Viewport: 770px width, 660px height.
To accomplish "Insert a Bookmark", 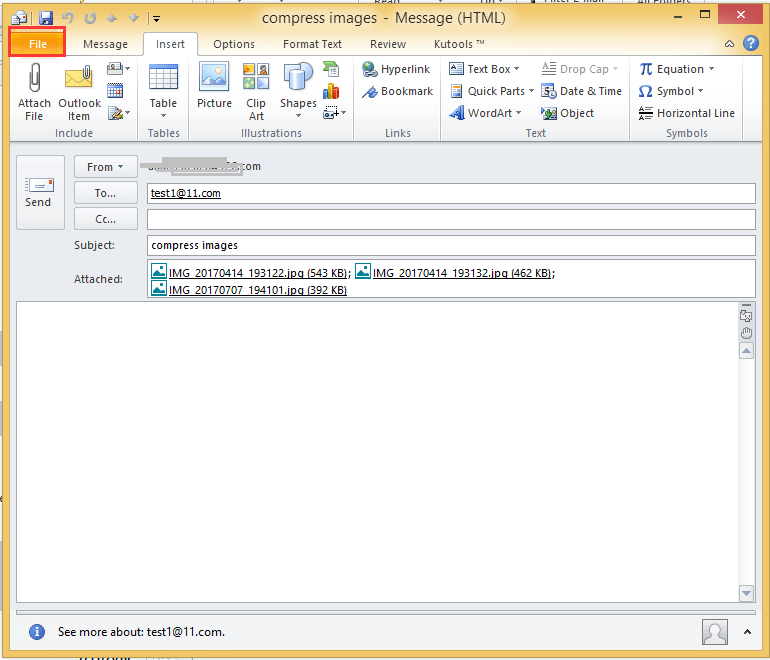I will point(396,91).
